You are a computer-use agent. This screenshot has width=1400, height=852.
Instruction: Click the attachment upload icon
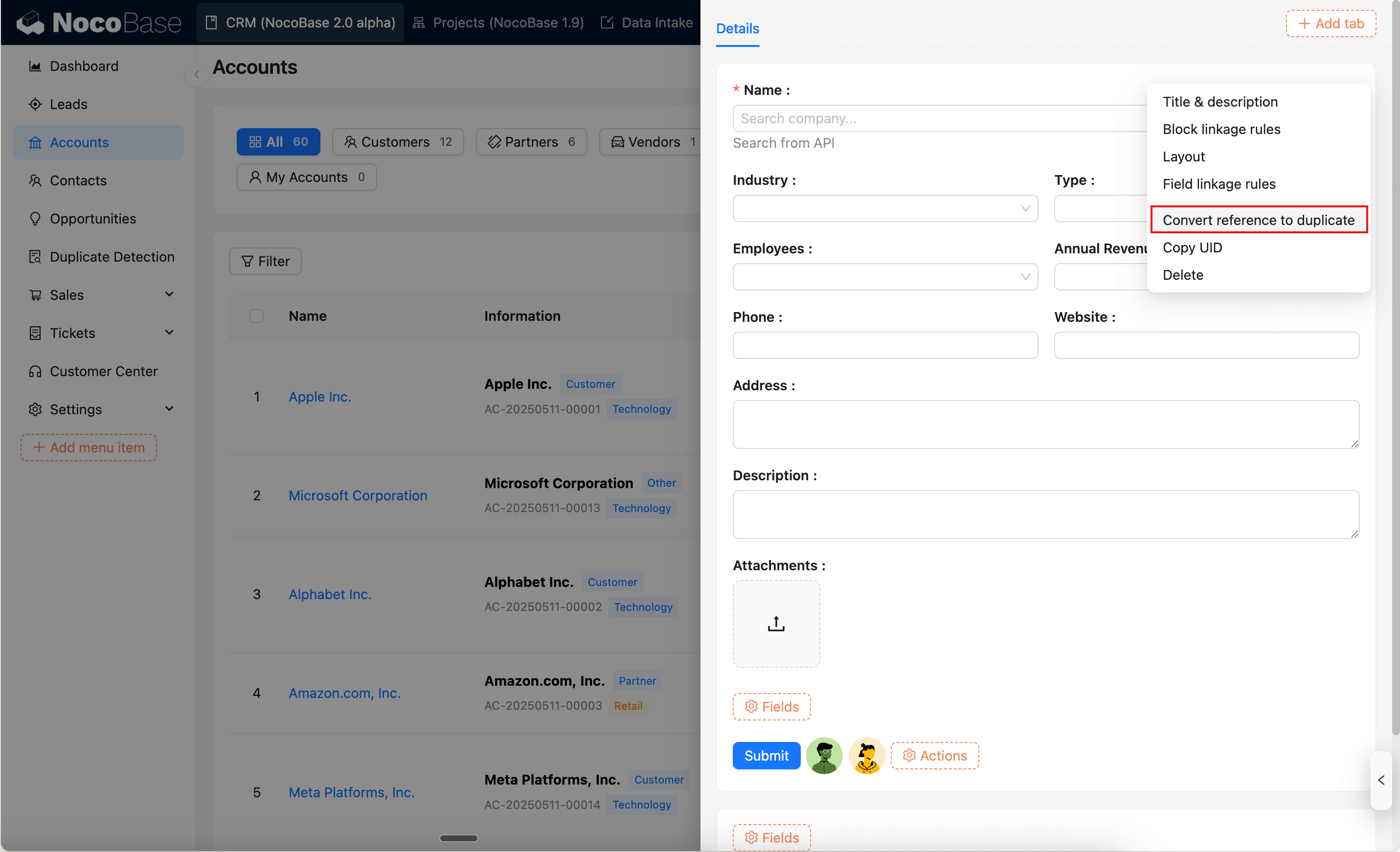775,624
